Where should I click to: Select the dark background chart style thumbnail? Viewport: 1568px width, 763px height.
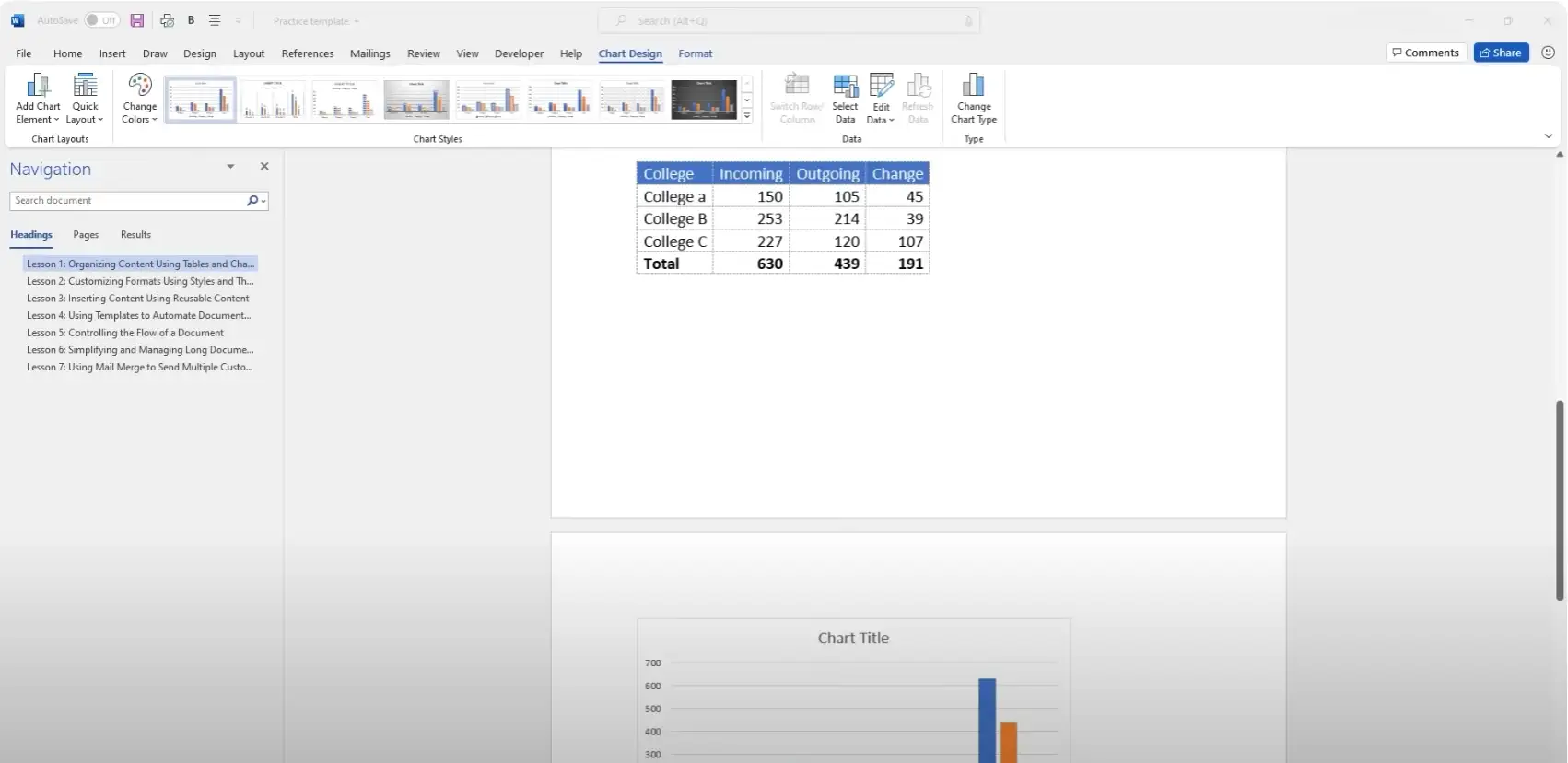tap(704, 100)
